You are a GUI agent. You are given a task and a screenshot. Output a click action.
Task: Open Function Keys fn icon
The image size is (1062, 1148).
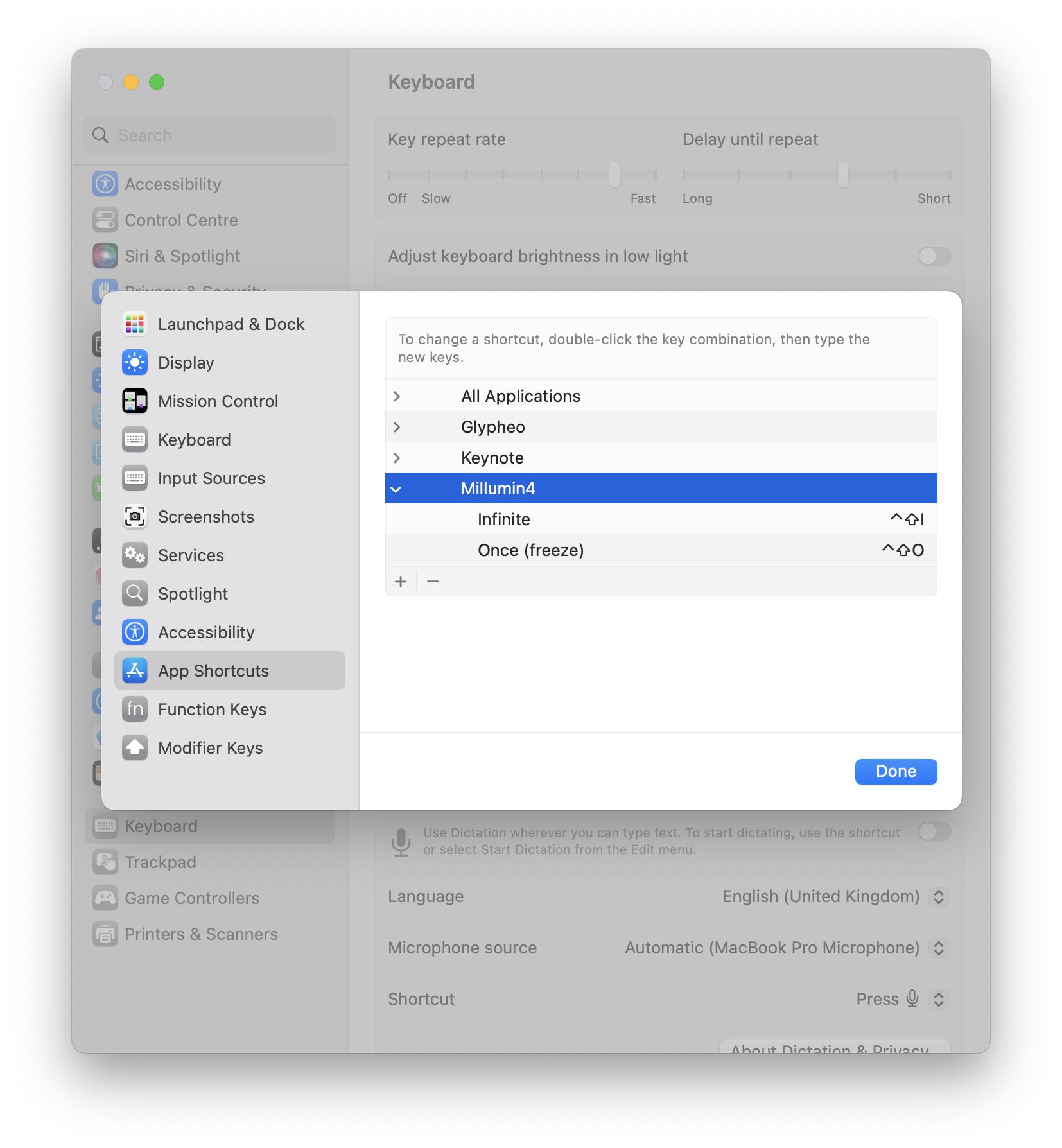click(135, 709)
